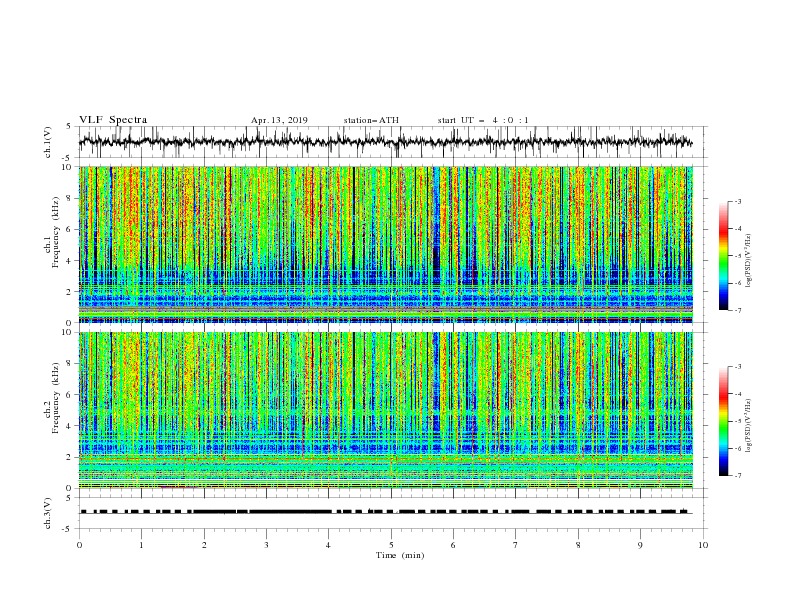Click x-axis tick label "6" on Time axis
Screen dimensions: 792x612
(x=453, y=545)
